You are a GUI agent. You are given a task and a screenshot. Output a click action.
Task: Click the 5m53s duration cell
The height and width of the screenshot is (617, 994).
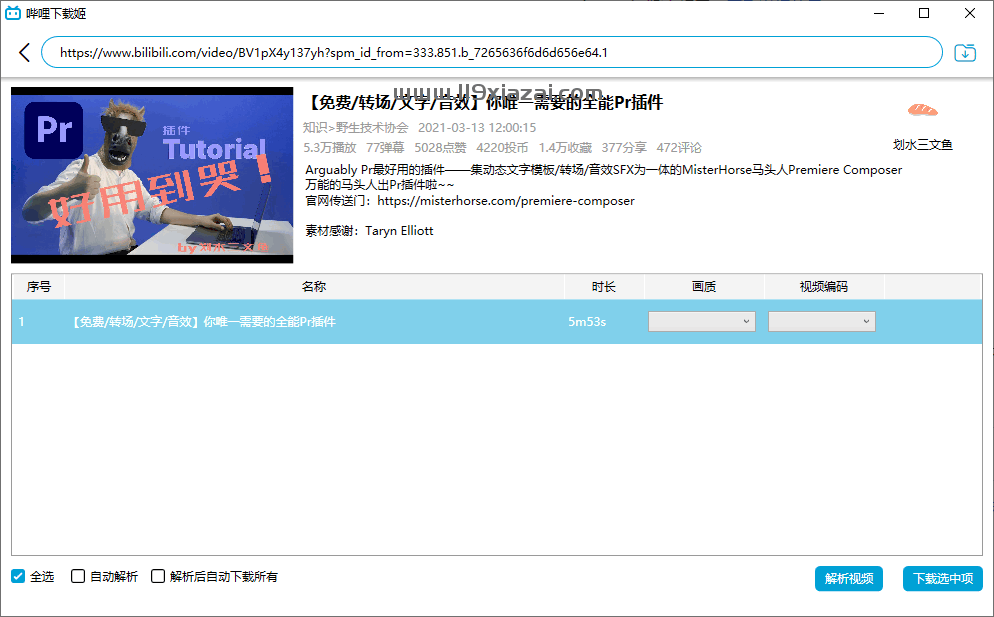[587, 321]
